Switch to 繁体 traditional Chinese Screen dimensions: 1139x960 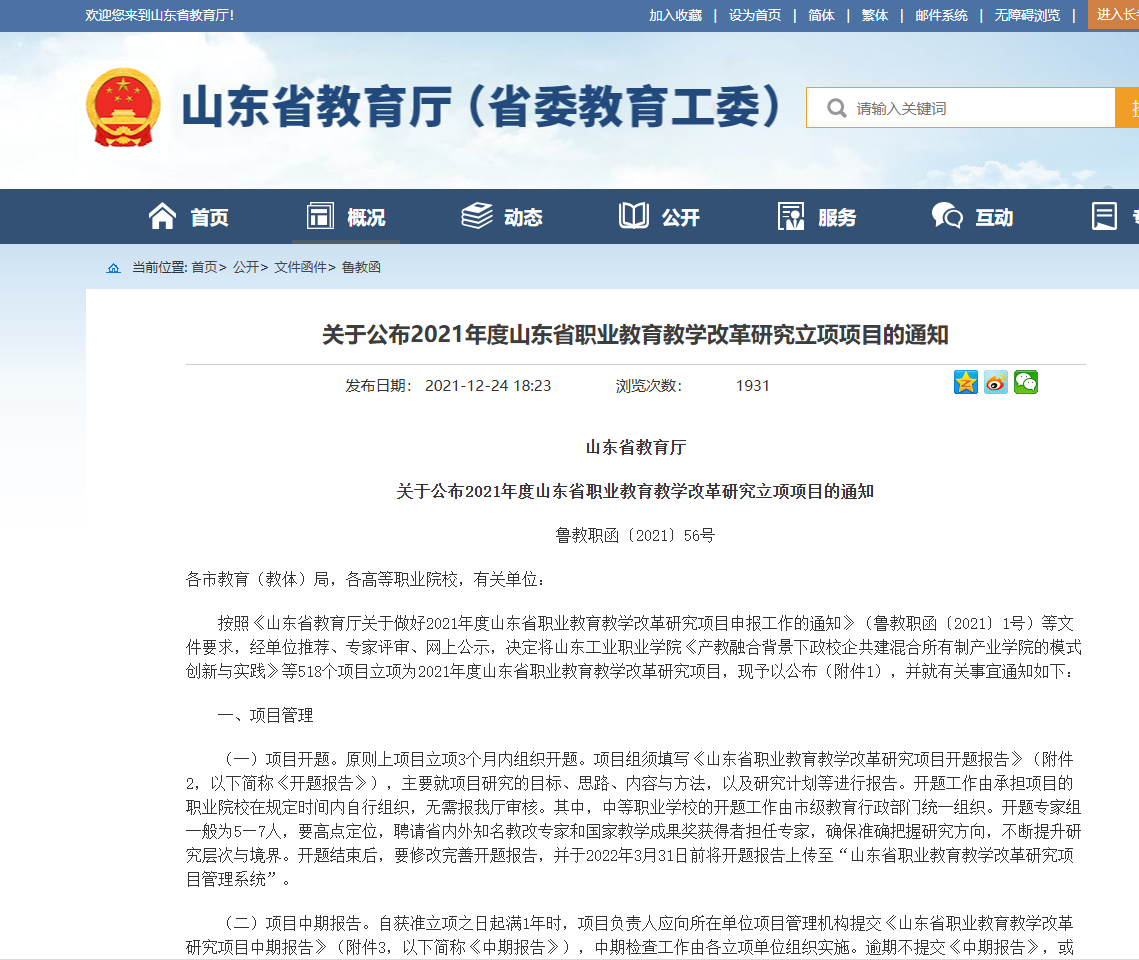click(874, 15)
